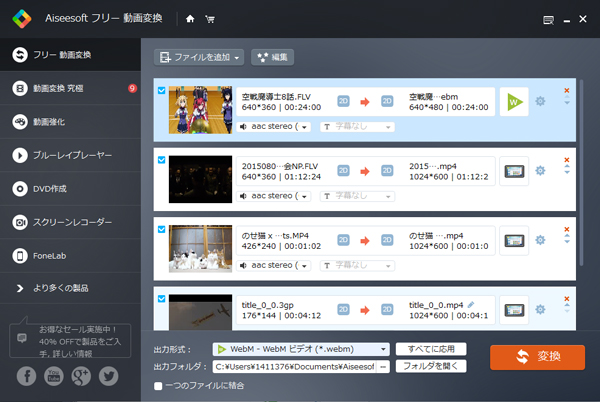
Task: Open the home icon in title bar
Action: point(190,19)
